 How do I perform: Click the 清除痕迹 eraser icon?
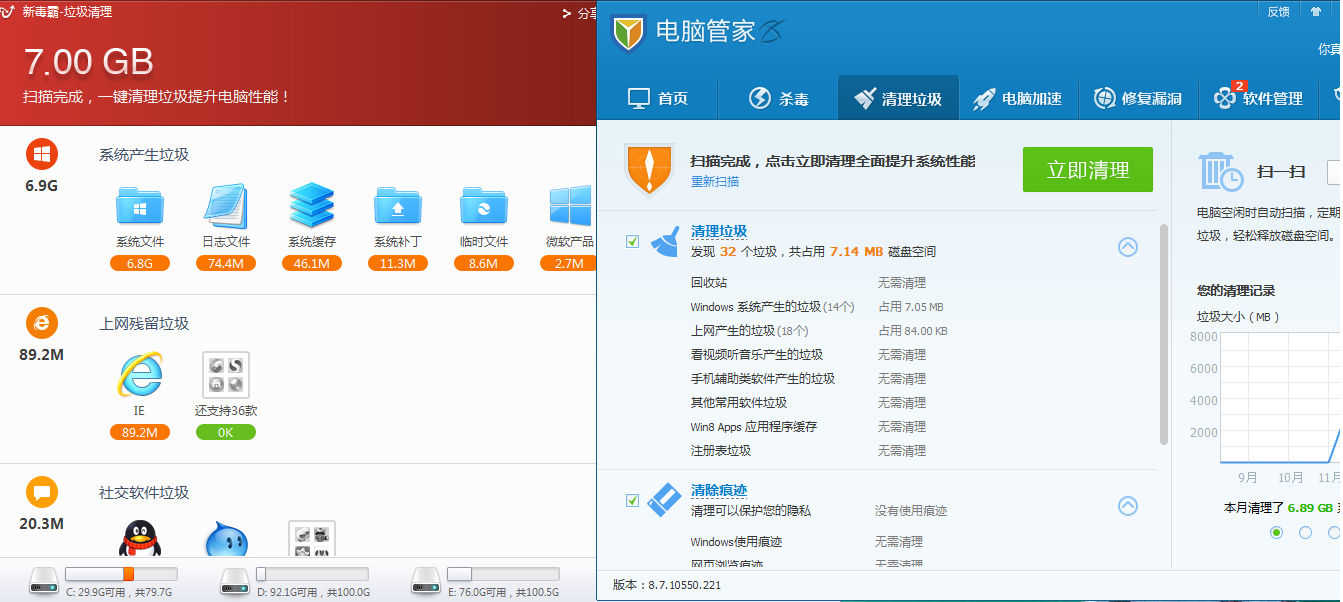point(664,500)
